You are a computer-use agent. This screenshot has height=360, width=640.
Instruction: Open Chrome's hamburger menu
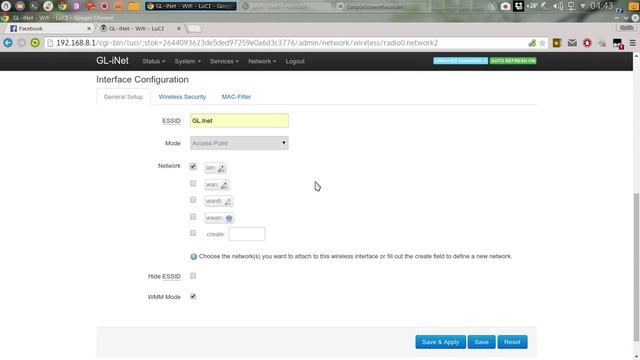point(633,43)
